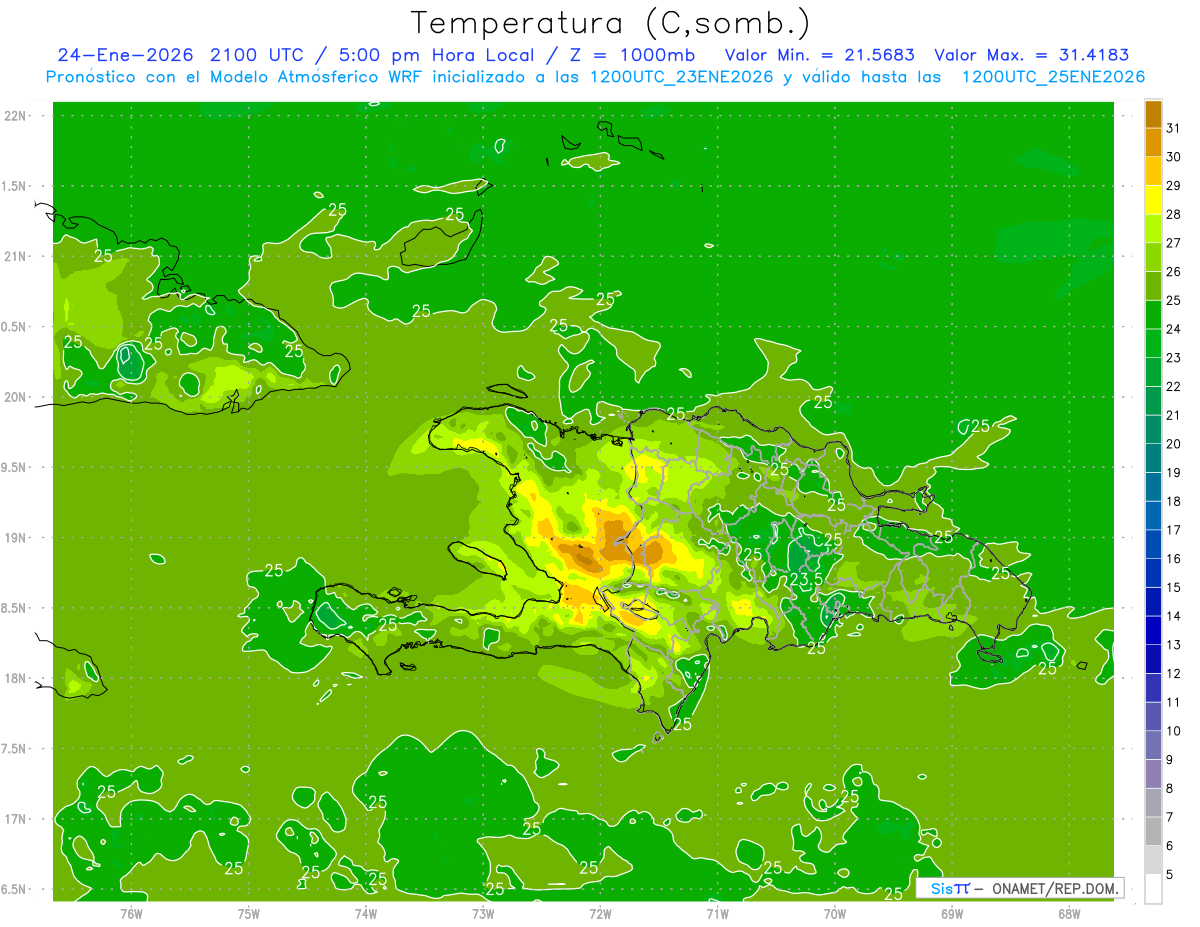The image size is (1200, 927).
Task: Pick the yellow swatch between legend 28 and 29
Action: (x=1153, y=200)
